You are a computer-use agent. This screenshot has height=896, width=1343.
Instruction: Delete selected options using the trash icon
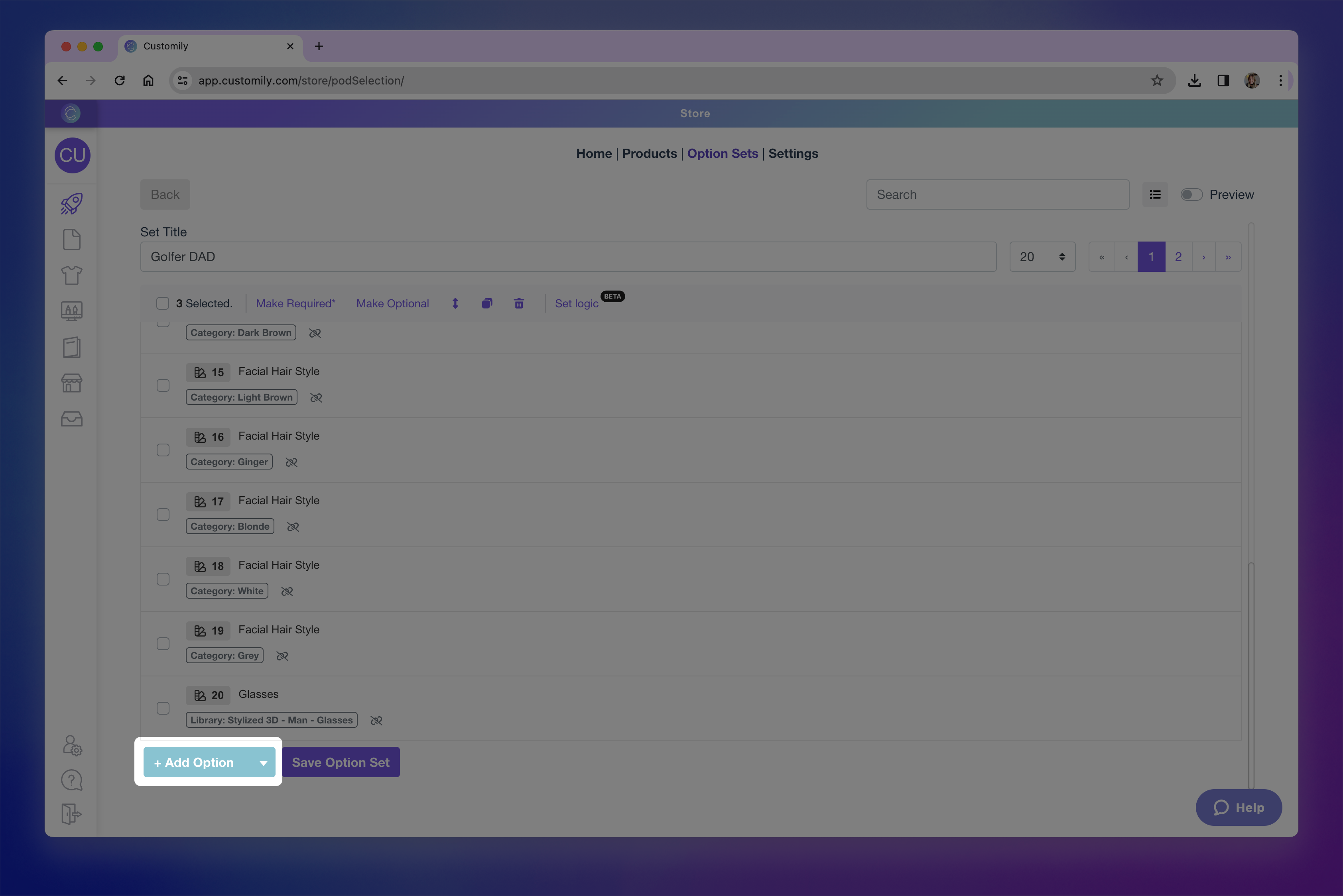[518, 303]
